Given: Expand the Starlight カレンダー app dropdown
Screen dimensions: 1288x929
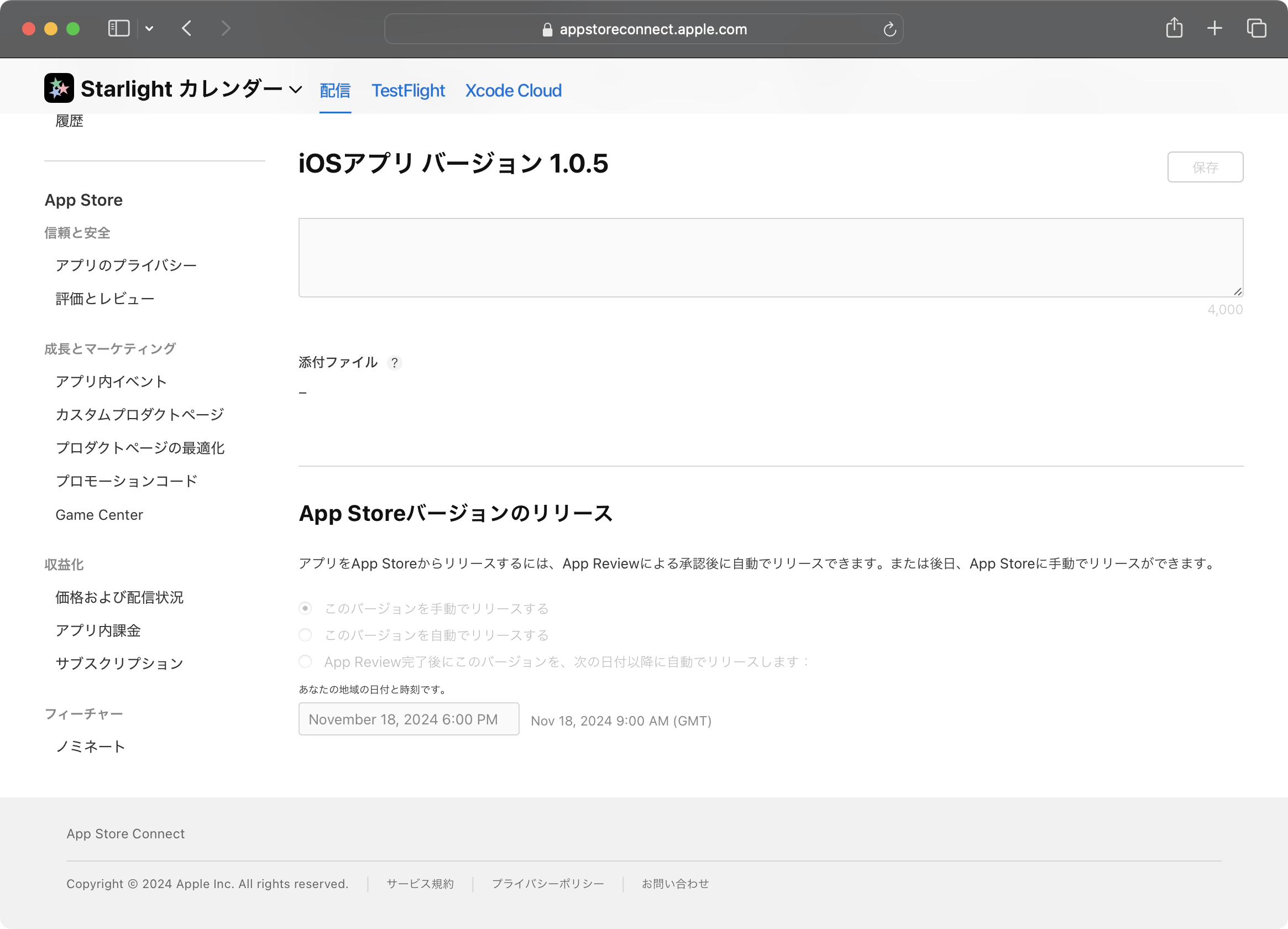Looking at the screenshot, I should pos(295,90).
